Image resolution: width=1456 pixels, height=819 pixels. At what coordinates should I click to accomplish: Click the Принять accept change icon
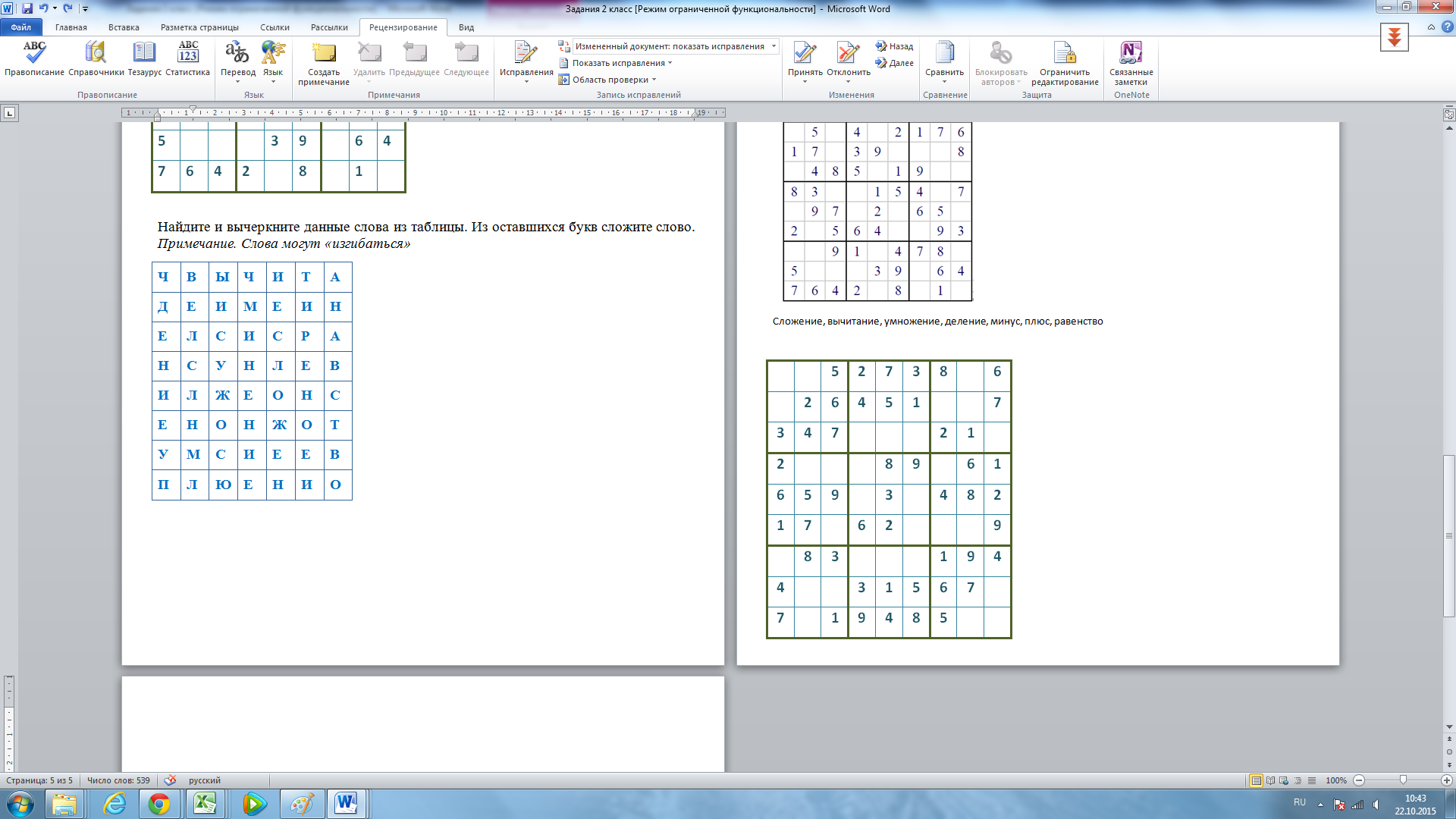[x=804, y=53]
